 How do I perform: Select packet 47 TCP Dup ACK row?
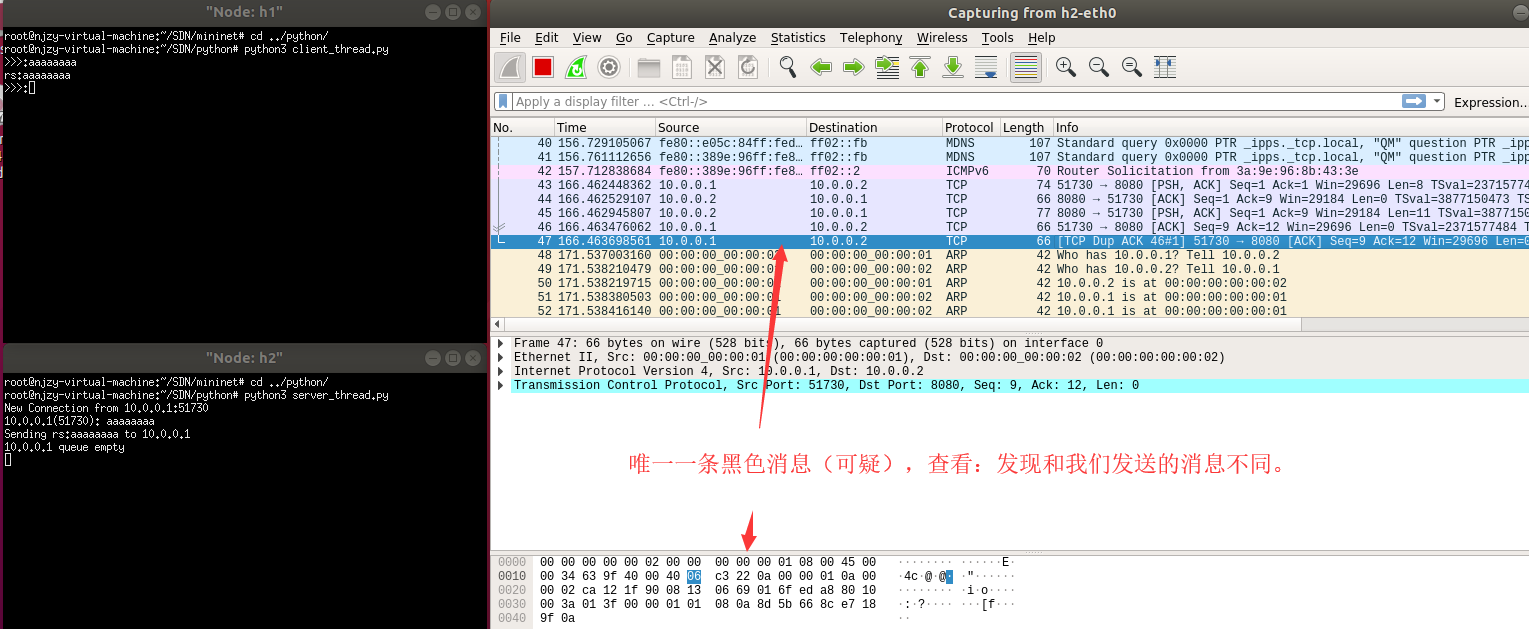point(1010,241)
